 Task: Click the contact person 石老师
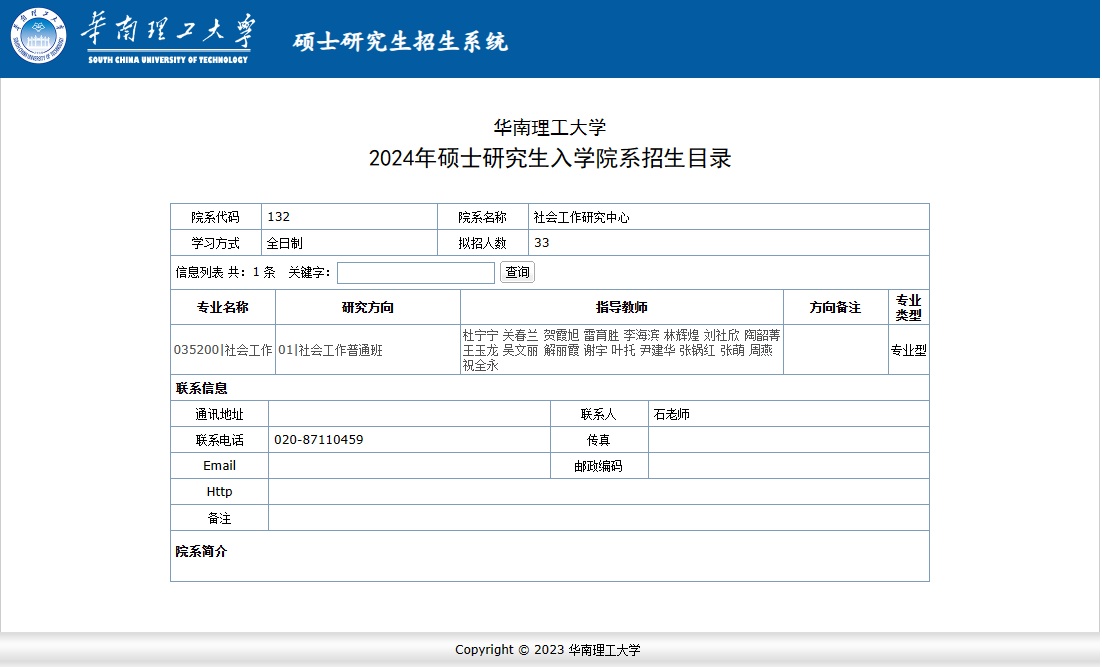point(671,414)
